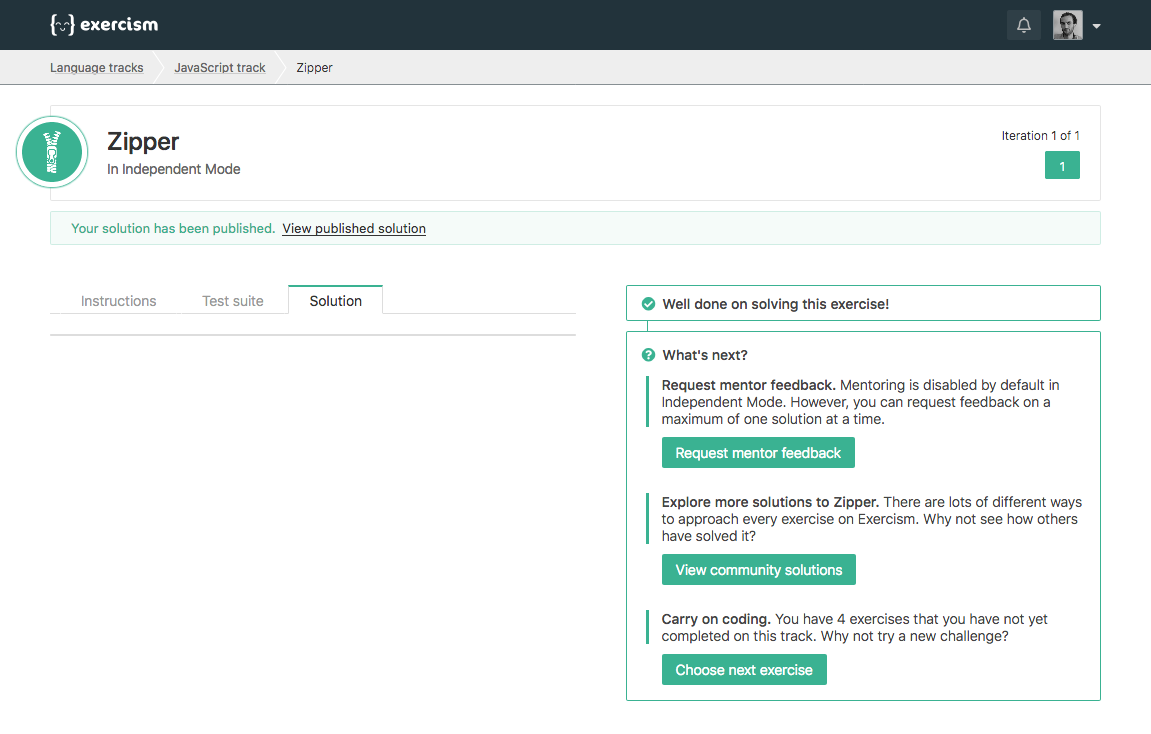
Task: Click the exercism logo in the header
Action: 104,24
